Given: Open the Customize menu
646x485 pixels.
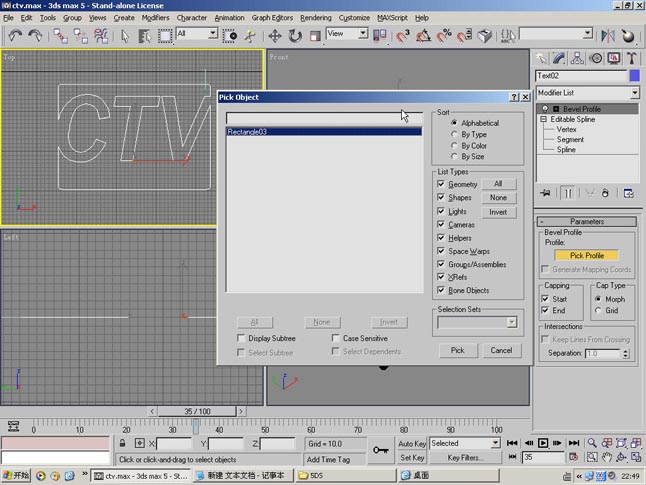Looking at the screenshot, I should [x=354, y=18].
